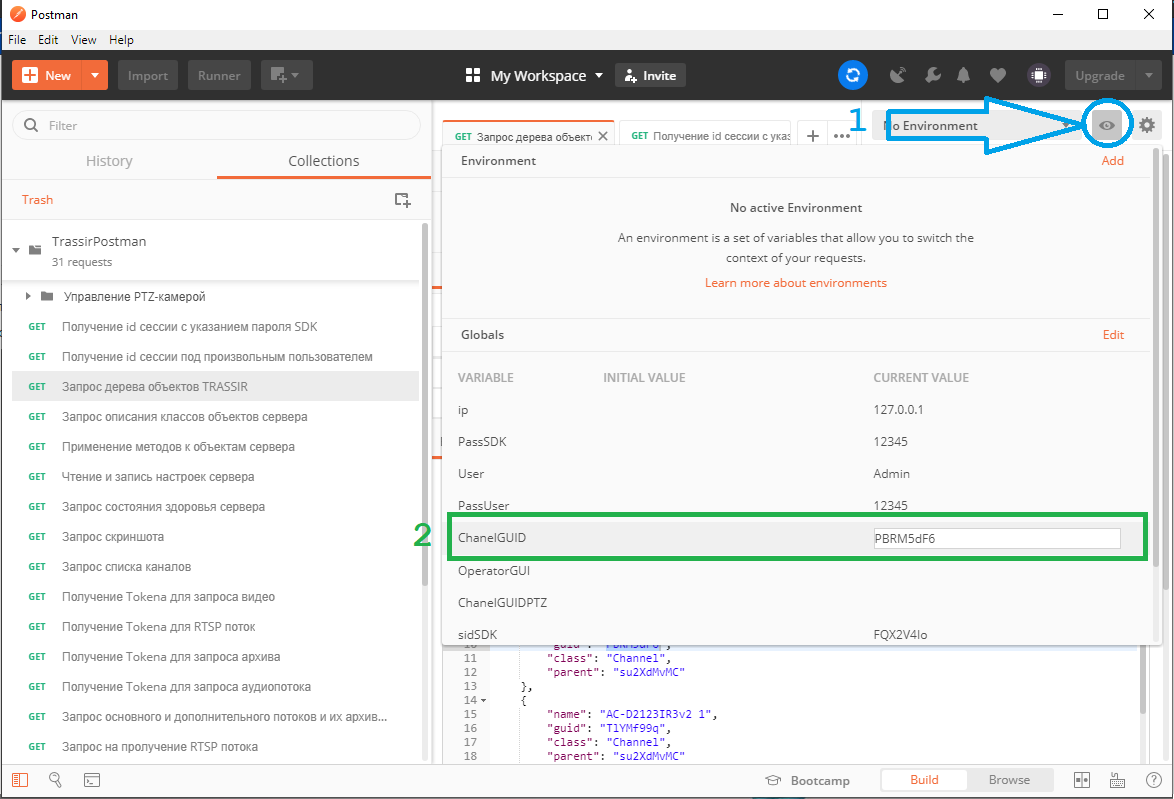Click the heart icon in header
The width and height of the screenshot is (1174, 799).
(997, 75)
